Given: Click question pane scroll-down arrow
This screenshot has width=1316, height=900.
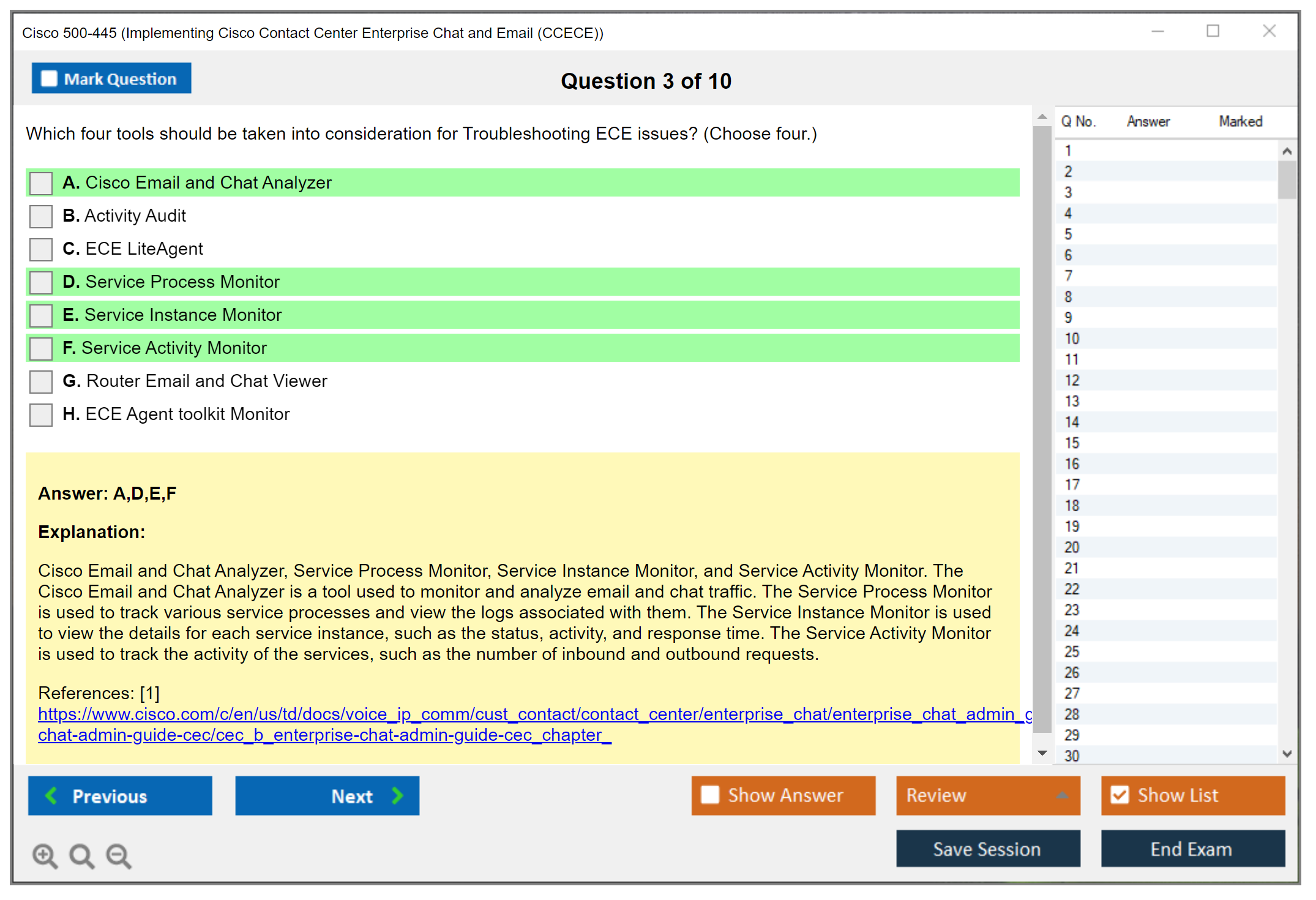Looking at the screenshot, I should [1042, 752].
